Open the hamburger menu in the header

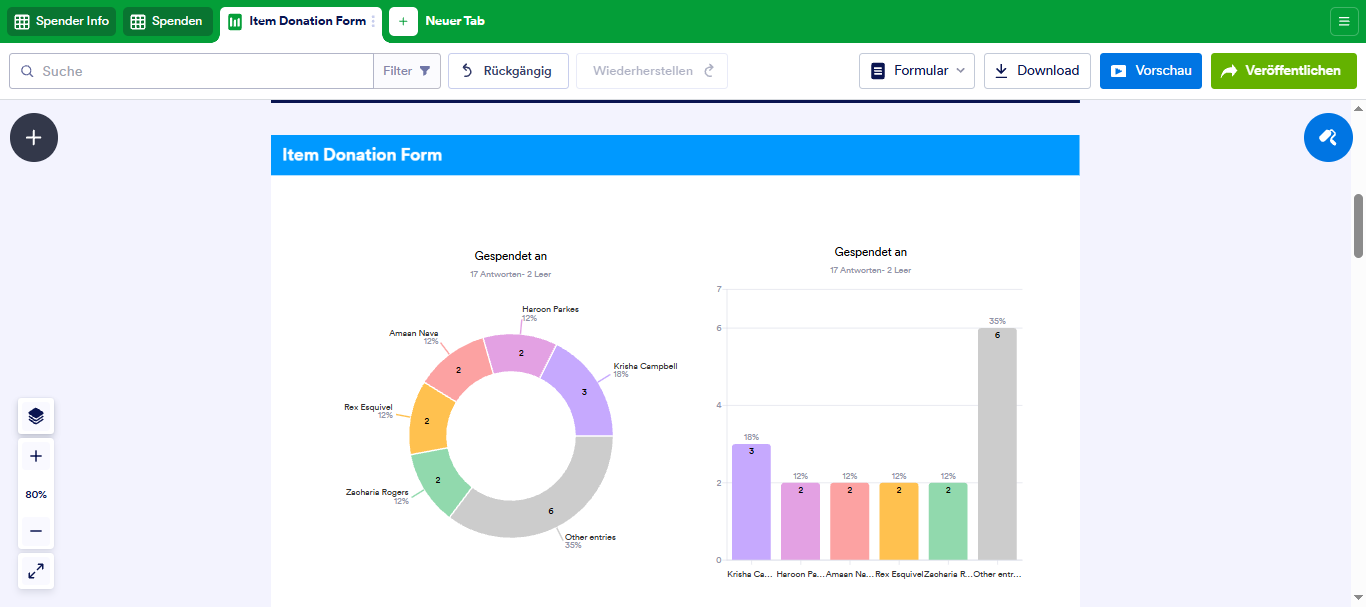pos(1344,21)
